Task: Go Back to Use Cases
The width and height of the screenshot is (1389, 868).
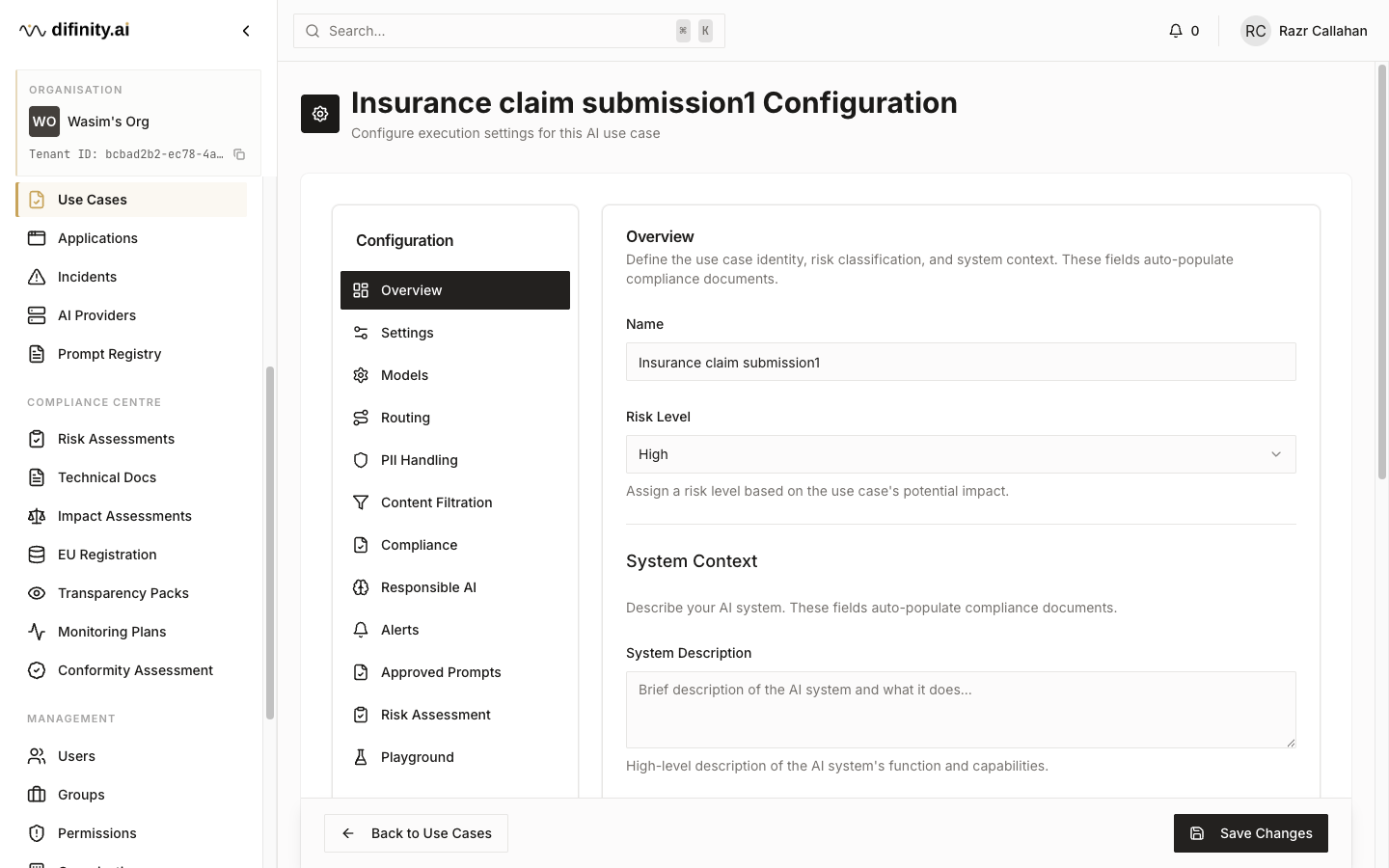Action: (x=416, y=833)
